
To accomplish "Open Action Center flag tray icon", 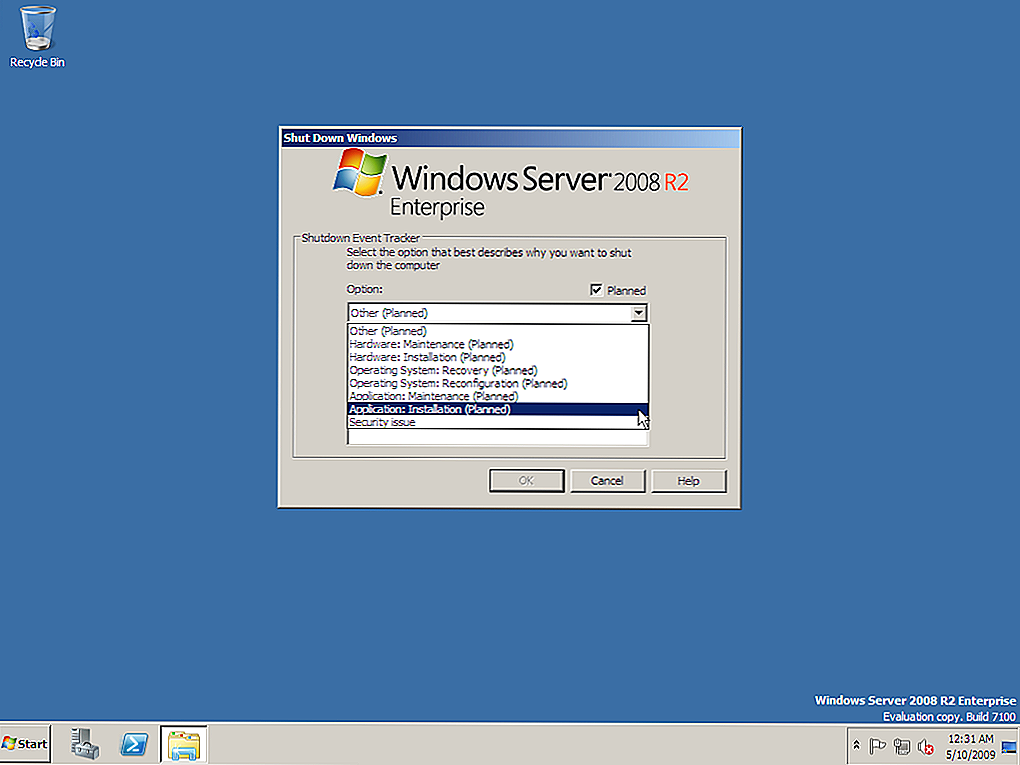I will click(878, 745).
